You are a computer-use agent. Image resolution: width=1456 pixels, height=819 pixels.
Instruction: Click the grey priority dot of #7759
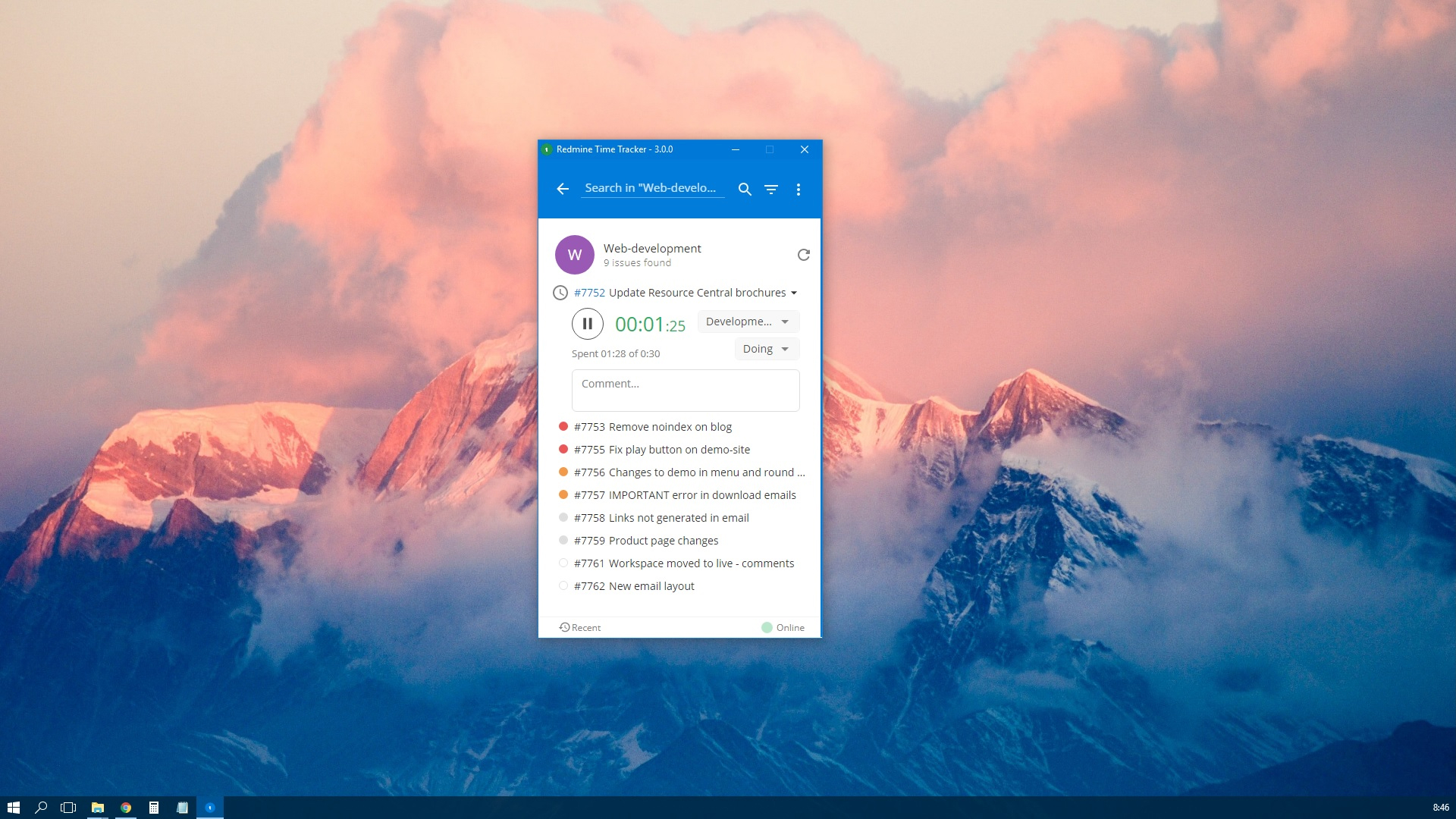(x=563, y=540)
